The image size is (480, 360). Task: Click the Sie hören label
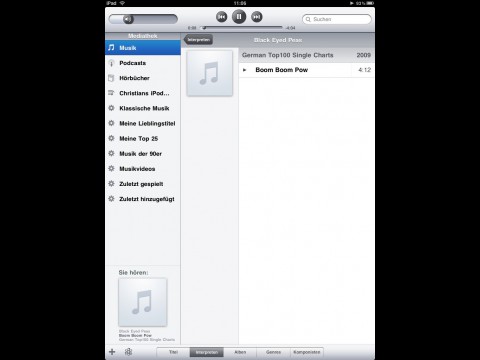tap(134, 273)
